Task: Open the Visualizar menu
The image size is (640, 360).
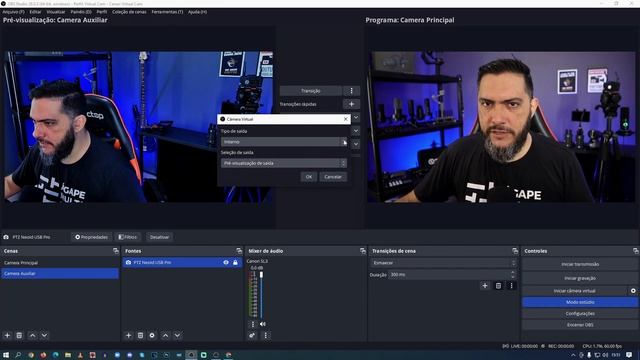Action: point(56,12)
